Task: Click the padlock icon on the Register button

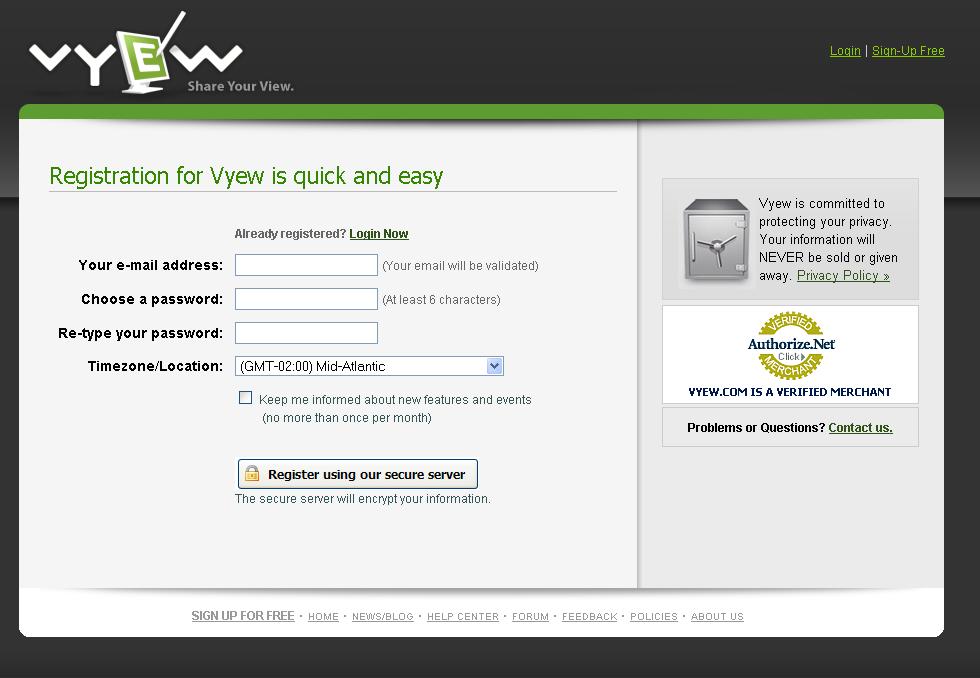Action: coord(252,473)
